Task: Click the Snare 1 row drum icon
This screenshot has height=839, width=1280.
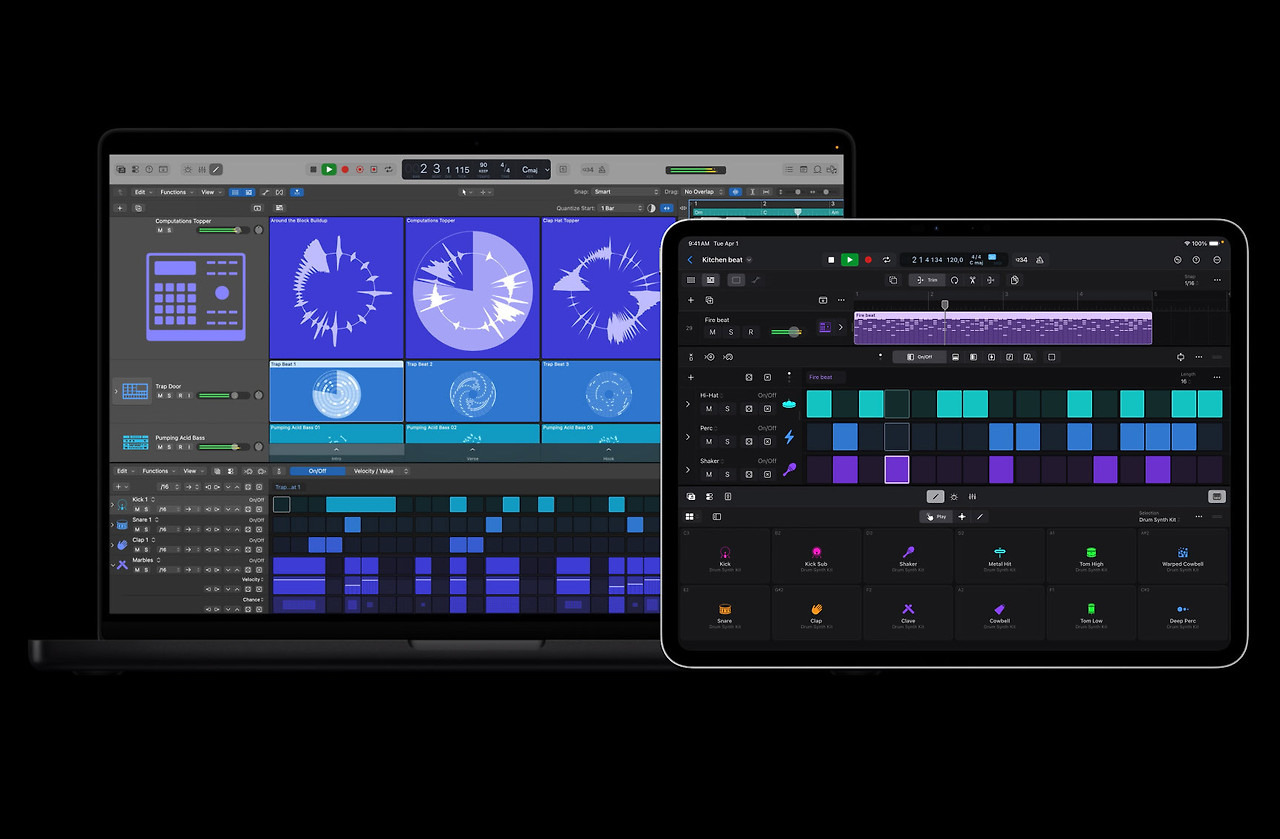Action: (122, 525)
